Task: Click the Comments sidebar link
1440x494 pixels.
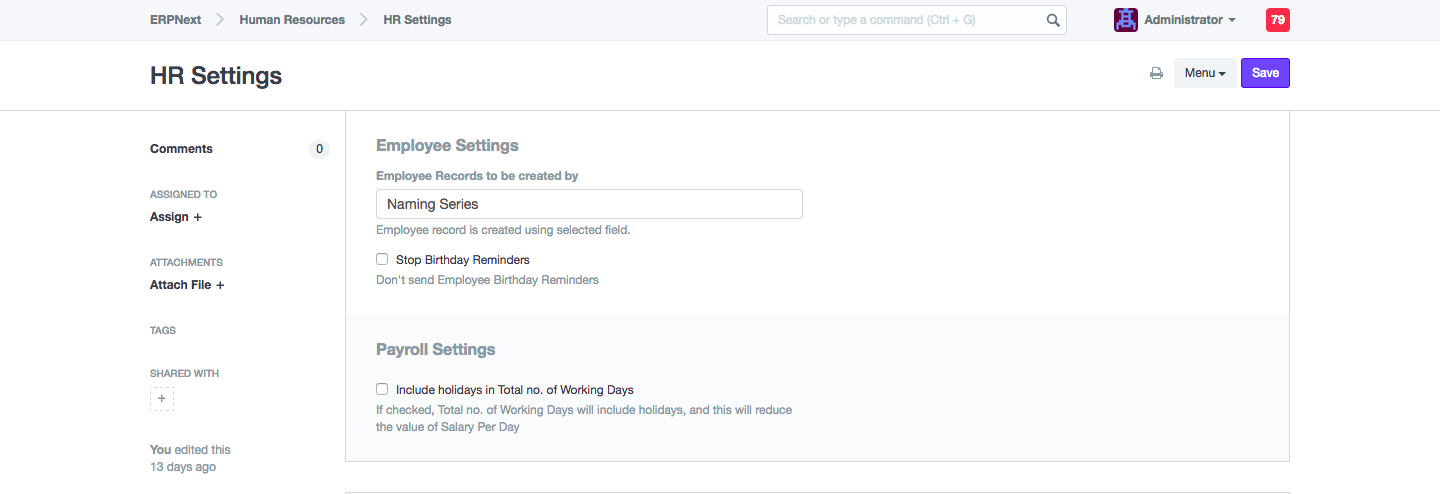Action: 181,149
